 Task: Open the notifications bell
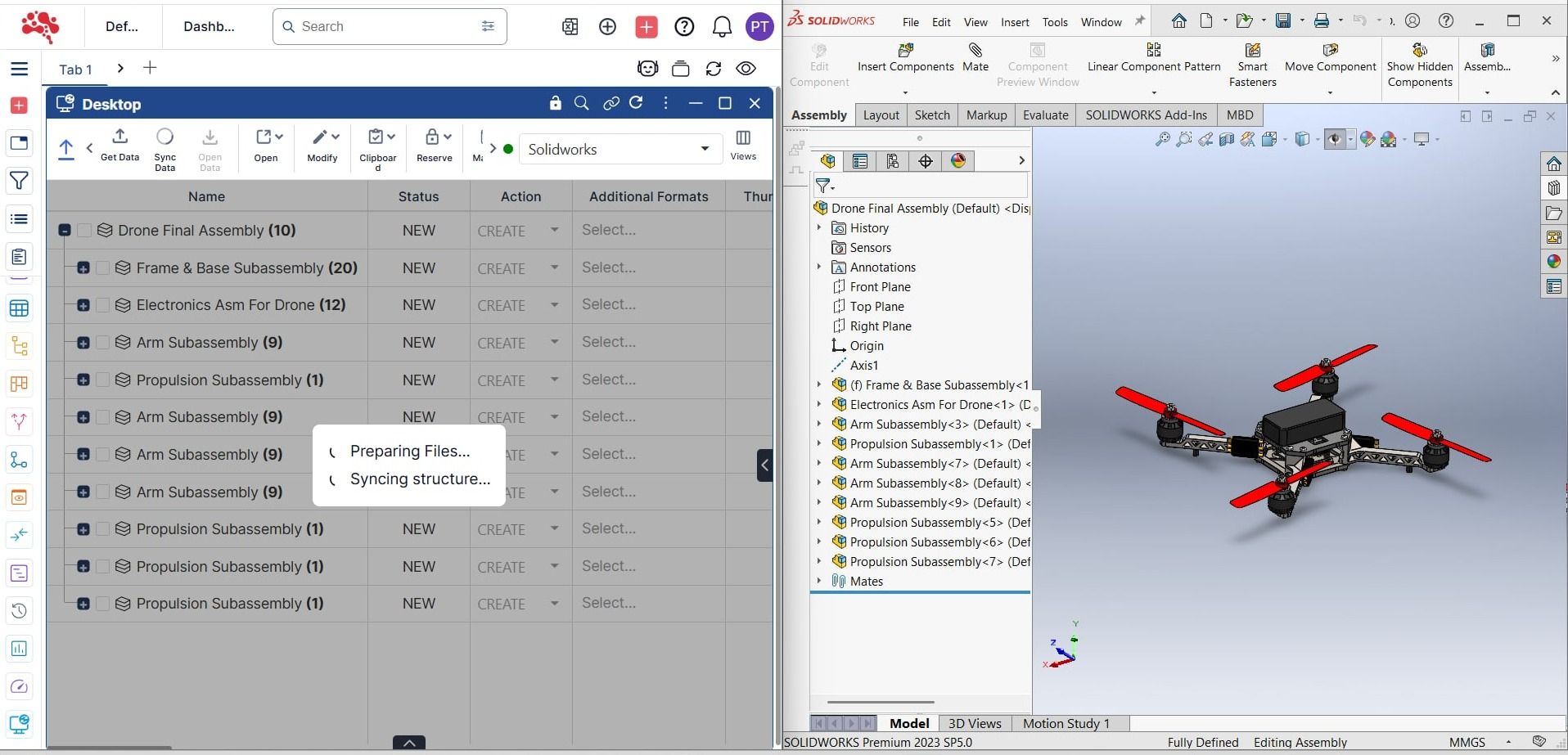(x=722, y=27)
